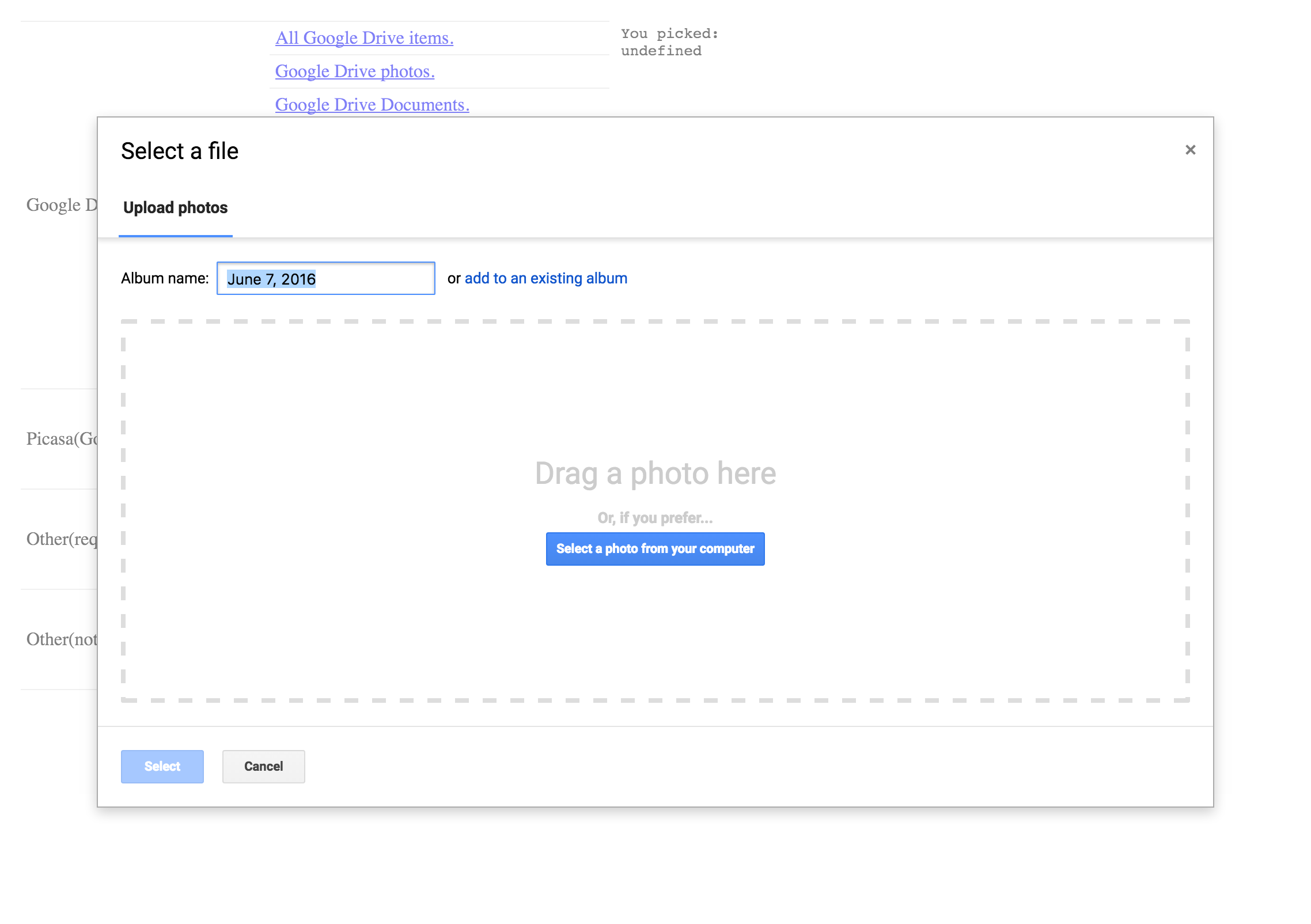Select the June 7, 2016 album name text

point(272,278)
